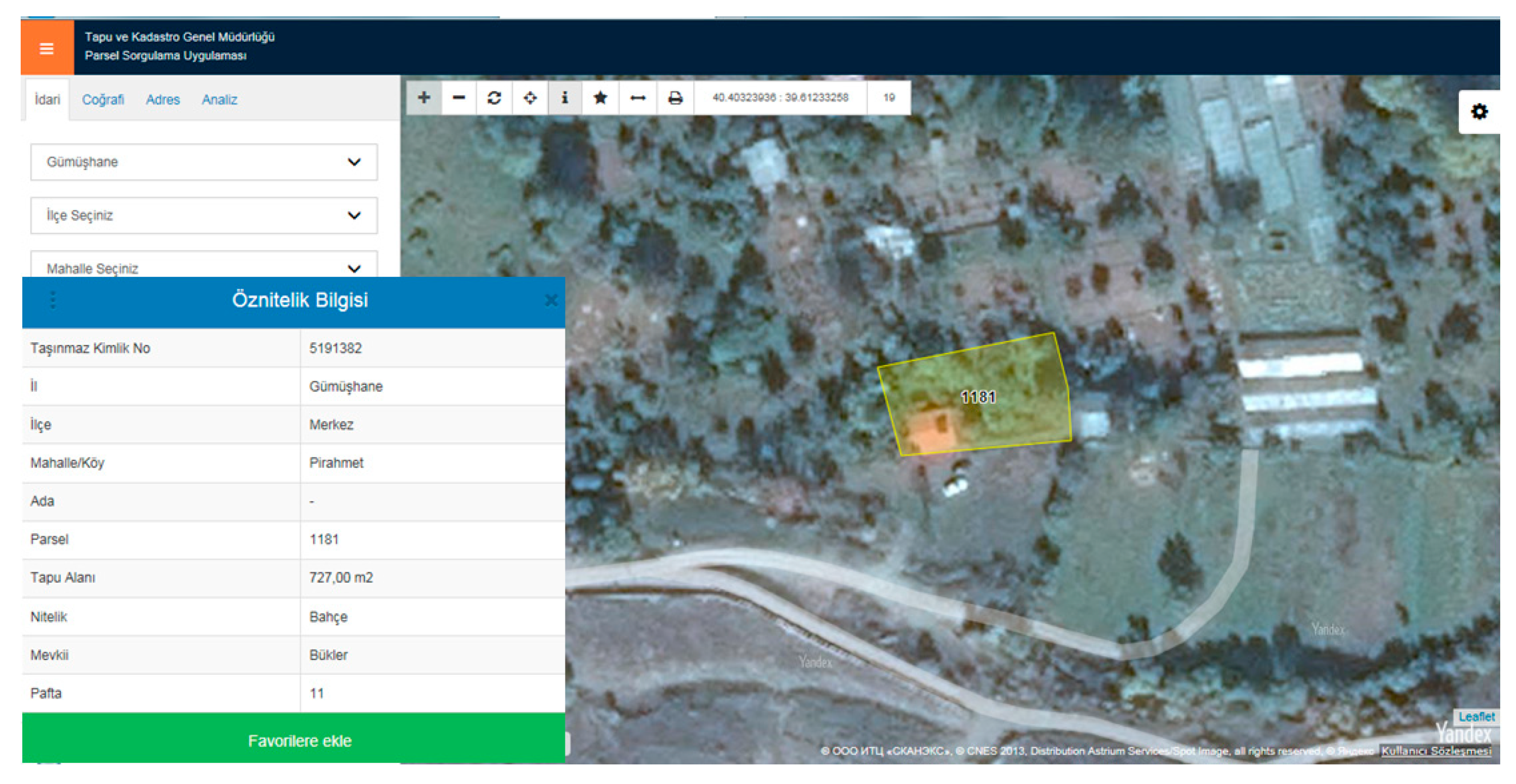Close the Öznitelik Bilgisi panel

point(551,301)
